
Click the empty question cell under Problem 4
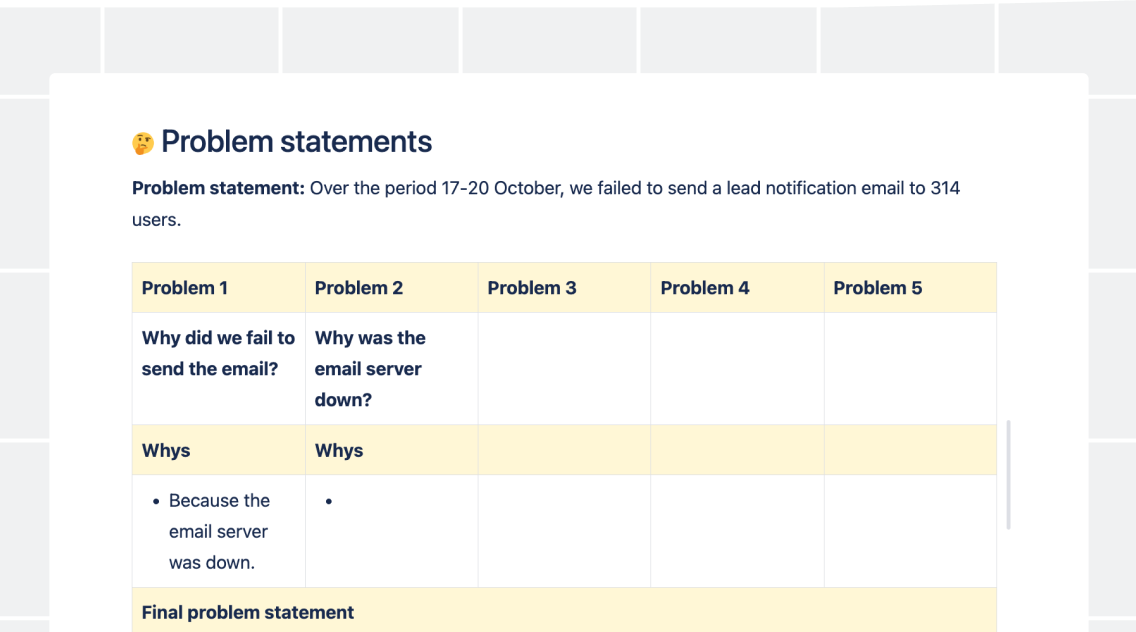pyautogui.click(x=738, y=368)
